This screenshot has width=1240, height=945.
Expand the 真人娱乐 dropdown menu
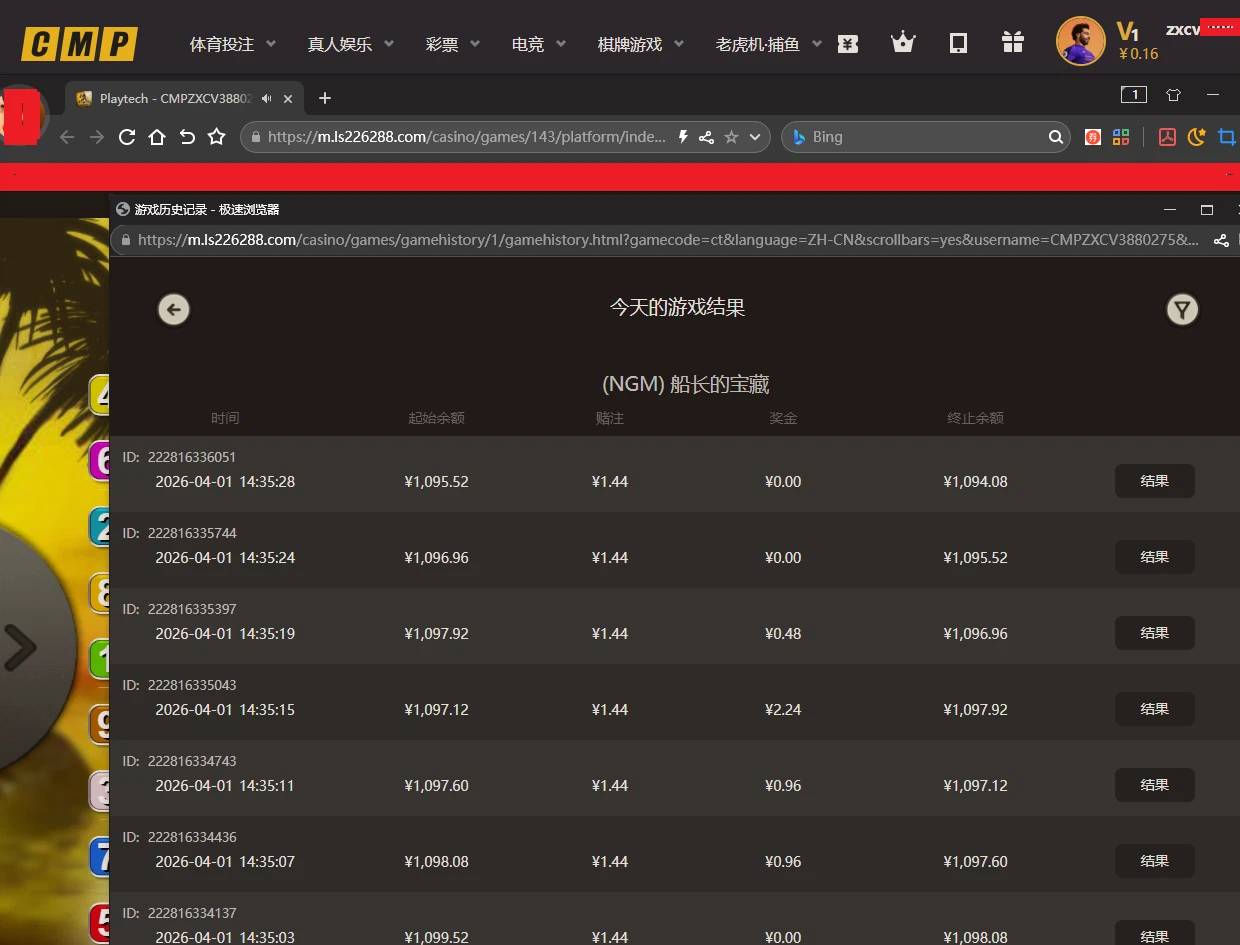click(x=350, y=44)
